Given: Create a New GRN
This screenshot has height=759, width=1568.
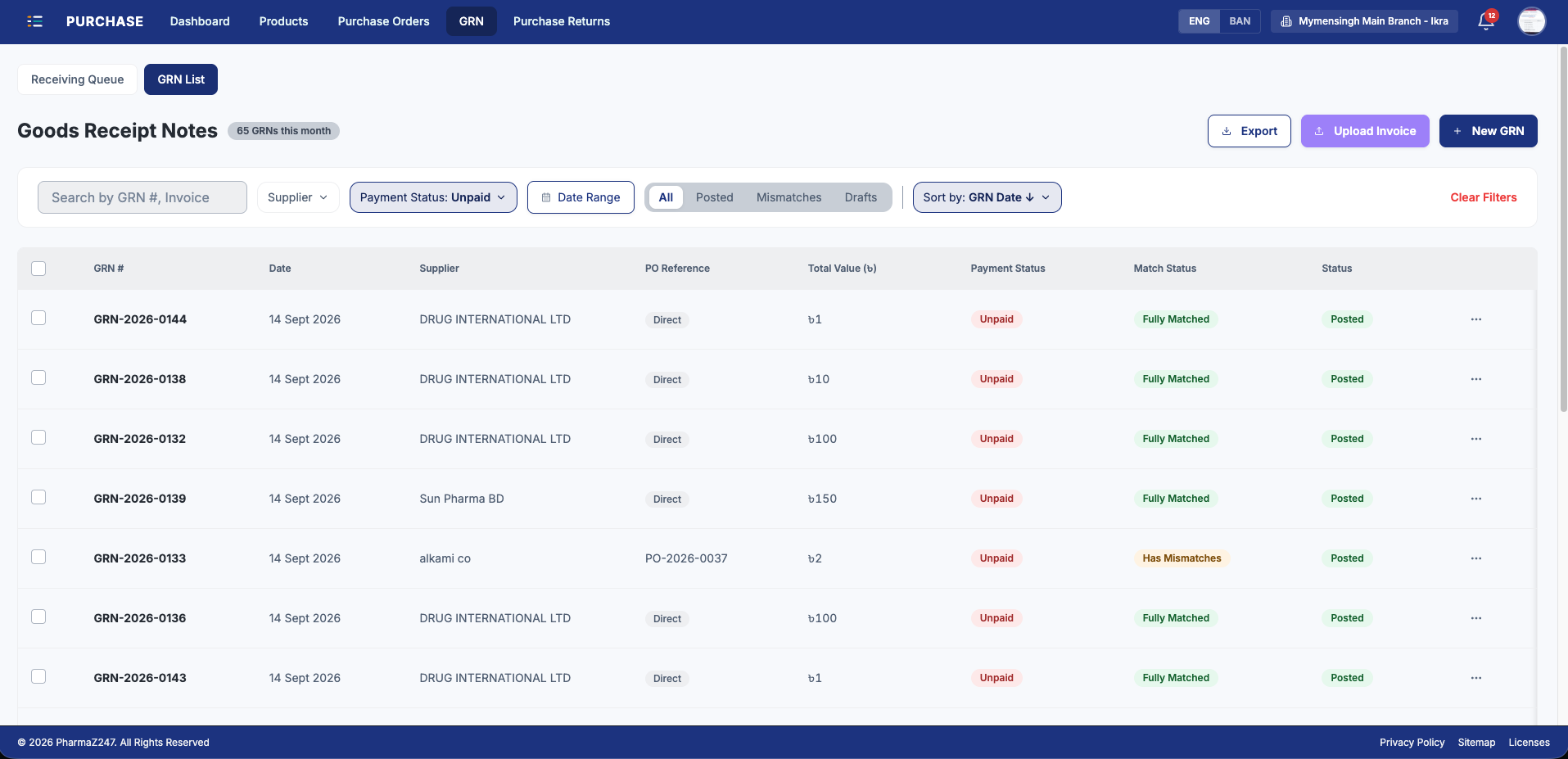Looking at the screenshot, I should [x=1488, y=131].
